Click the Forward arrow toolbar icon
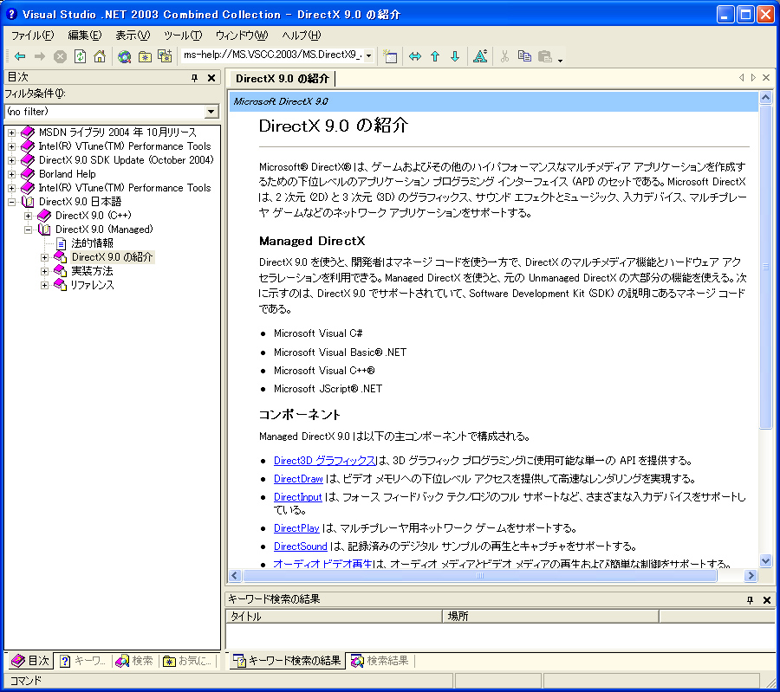This screenshot has width=780, height=692. (40, 57)
